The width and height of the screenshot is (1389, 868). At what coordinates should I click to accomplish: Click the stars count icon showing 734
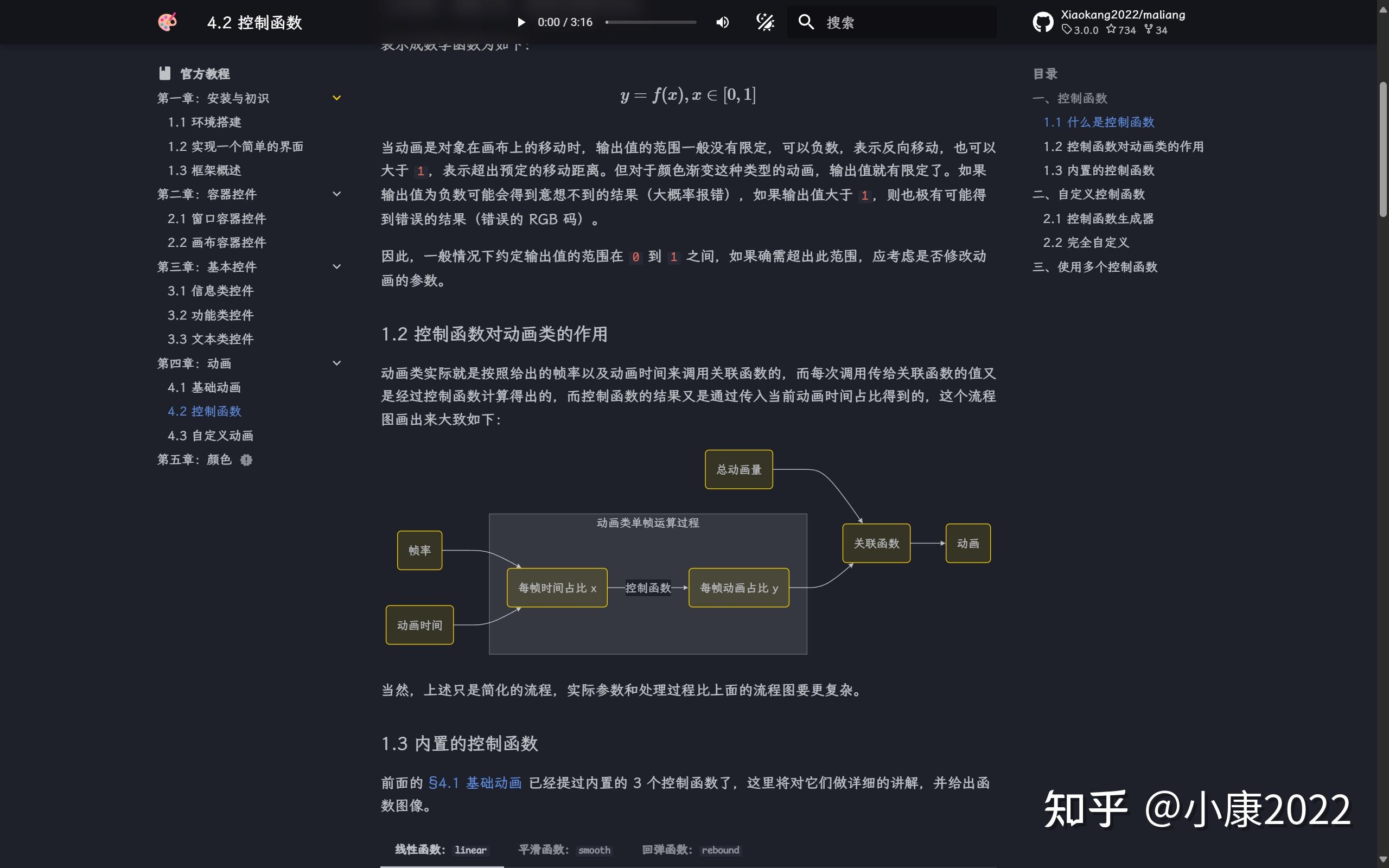click(1112, 30)
